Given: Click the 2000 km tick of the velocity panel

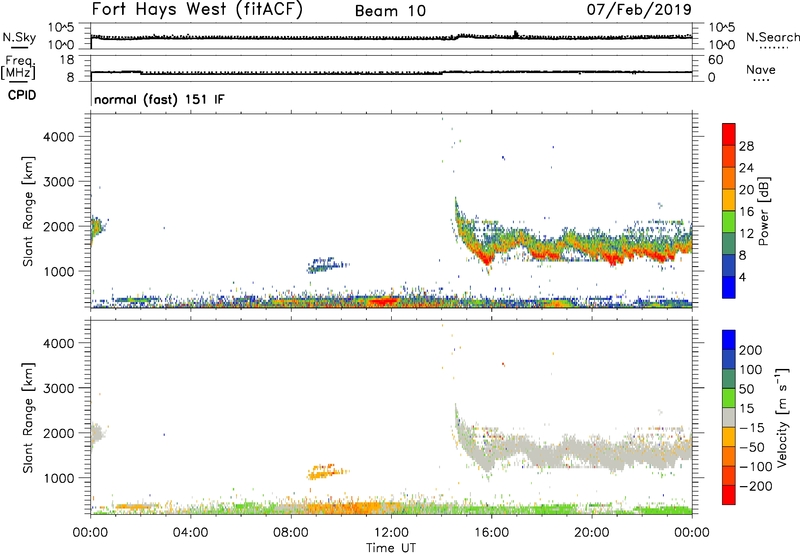Looking at the screenshot, I should click(59, 433).
